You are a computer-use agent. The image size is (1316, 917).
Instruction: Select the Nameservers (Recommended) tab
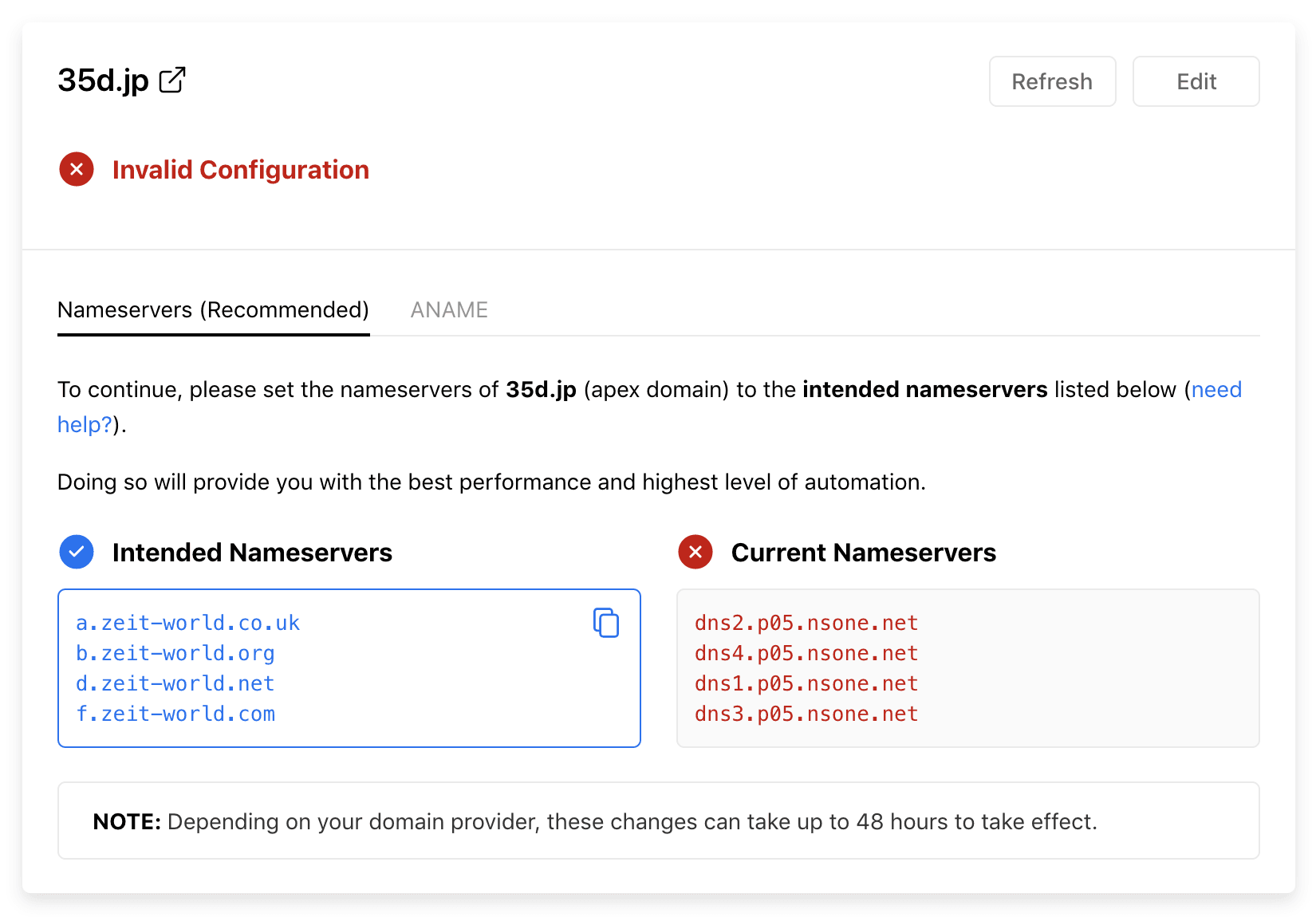coord(214,310)
